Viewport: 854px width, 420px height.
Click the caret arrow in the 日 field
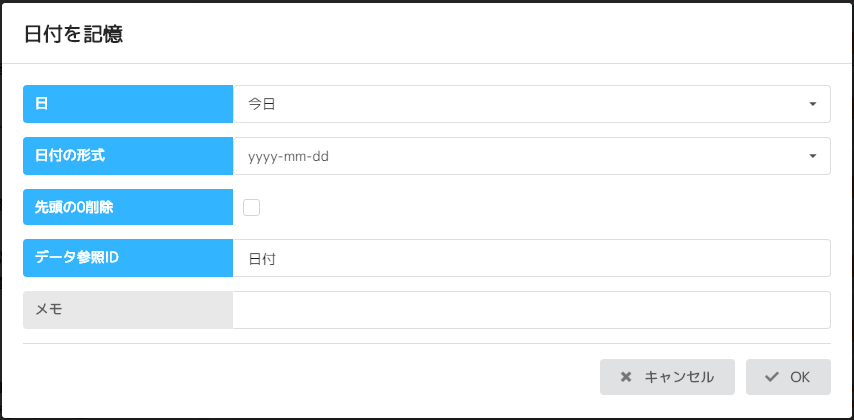click(x=812, y=104)
